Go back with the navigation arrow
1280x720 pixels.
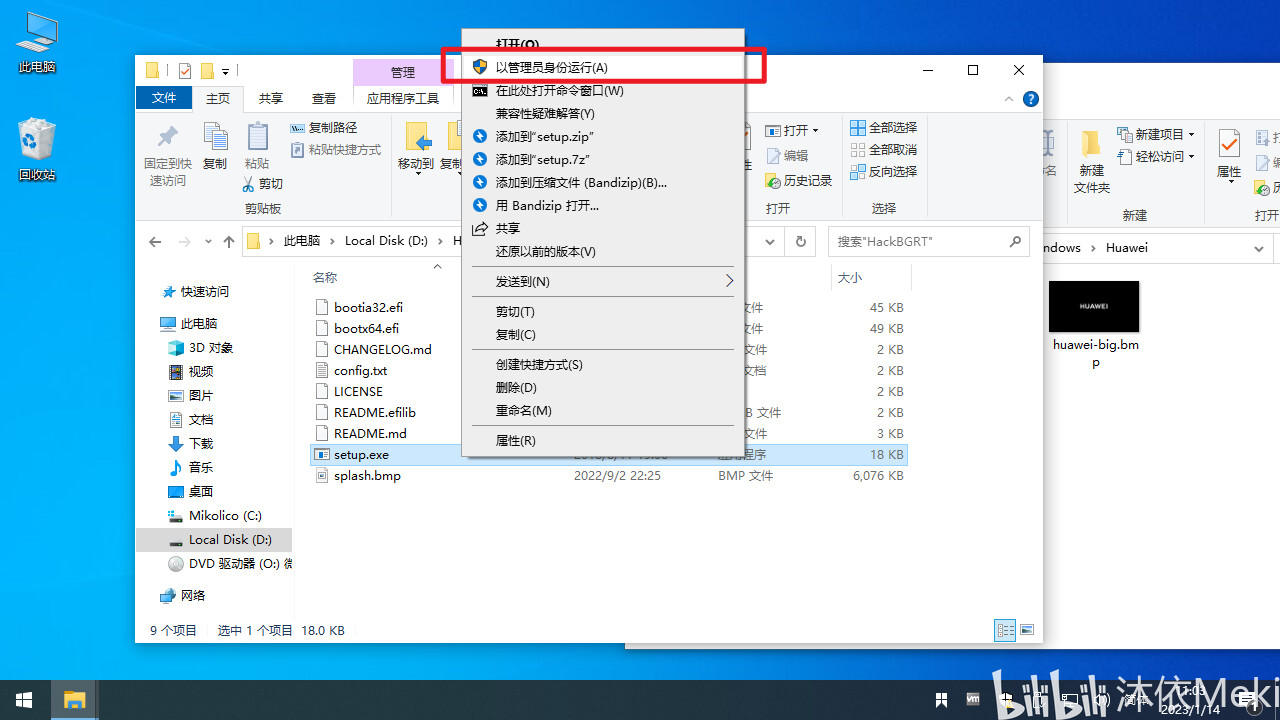click(x=155, y=242)
